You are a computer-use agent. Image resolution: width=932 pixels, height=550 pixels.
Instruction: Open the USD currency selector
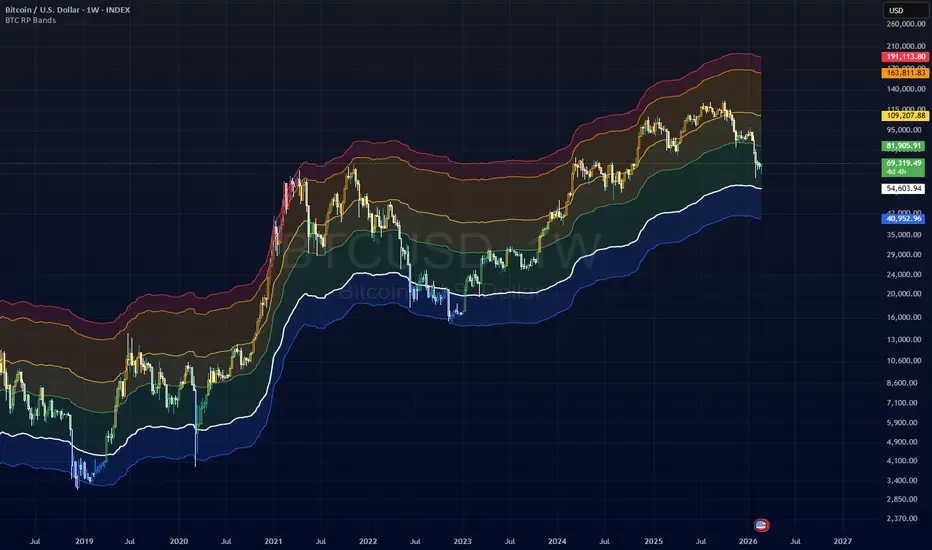[905, 10]
